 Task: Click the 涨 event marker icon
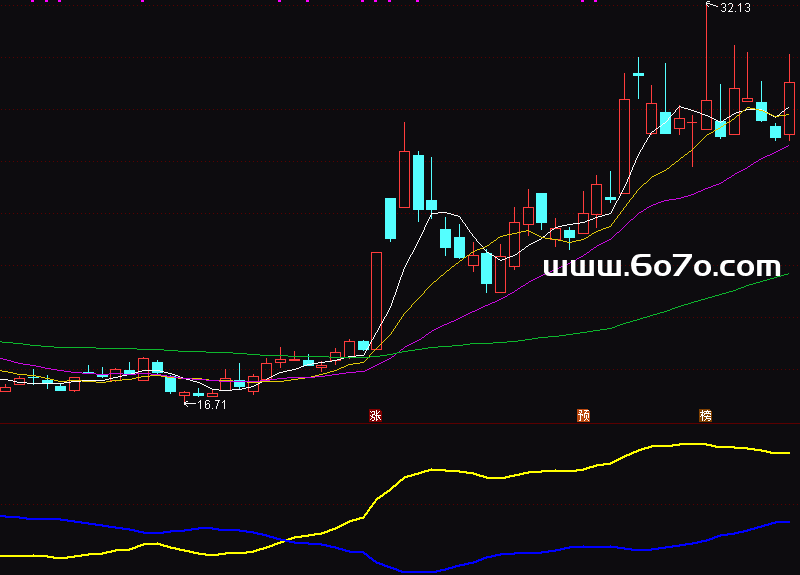pyautogui.click(x=376, y=415)
